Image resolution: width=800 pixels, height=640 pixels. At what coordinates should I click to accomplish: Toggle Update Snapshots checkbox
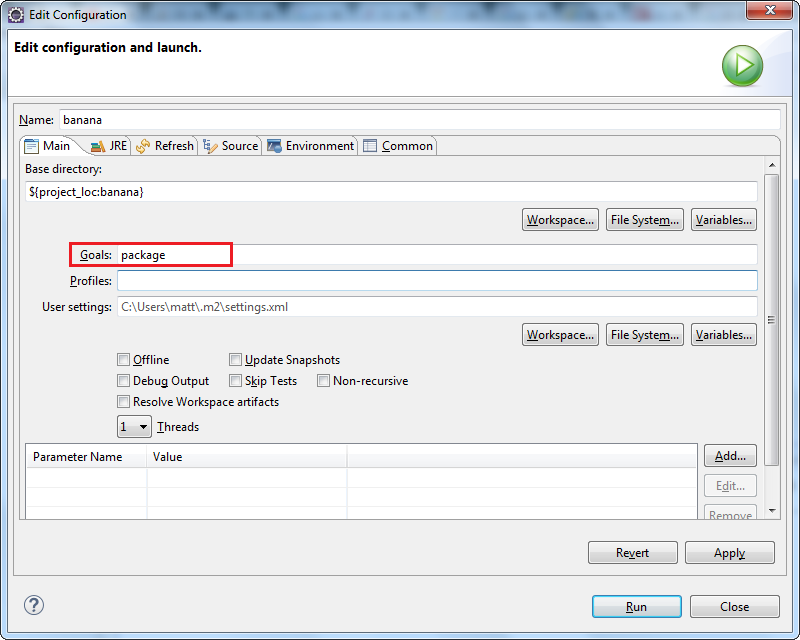[236, 360]
